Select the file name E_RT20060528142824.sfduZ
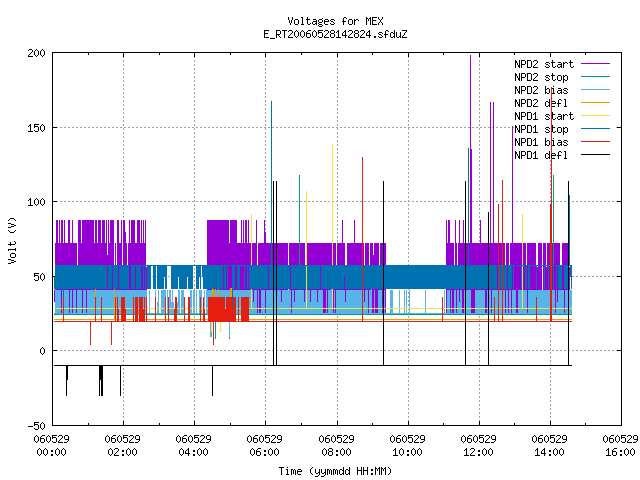 (x=335, y=34)
